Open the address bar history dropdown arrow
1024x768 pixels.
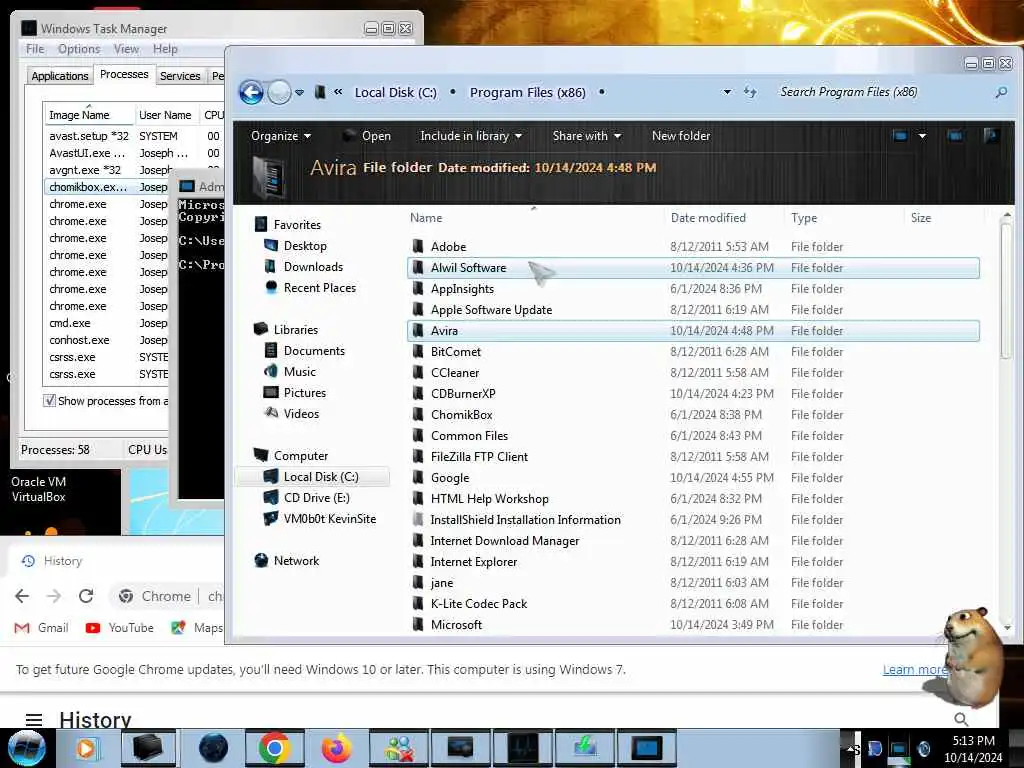tap(727, 92)
